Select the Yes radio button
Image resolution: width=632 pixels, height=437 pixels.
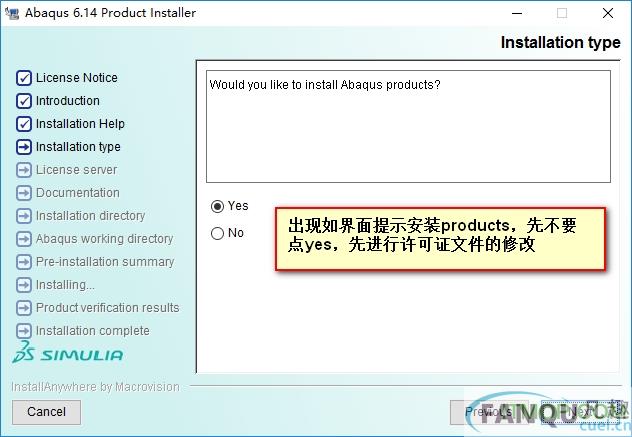[217, 206]
